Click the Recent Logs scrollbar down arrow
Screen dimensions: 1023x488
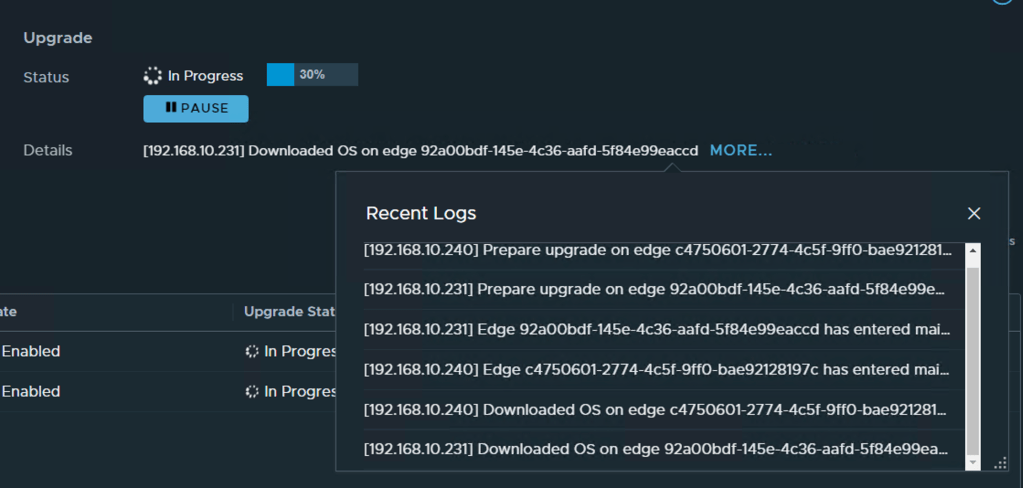tap(973, 463)
